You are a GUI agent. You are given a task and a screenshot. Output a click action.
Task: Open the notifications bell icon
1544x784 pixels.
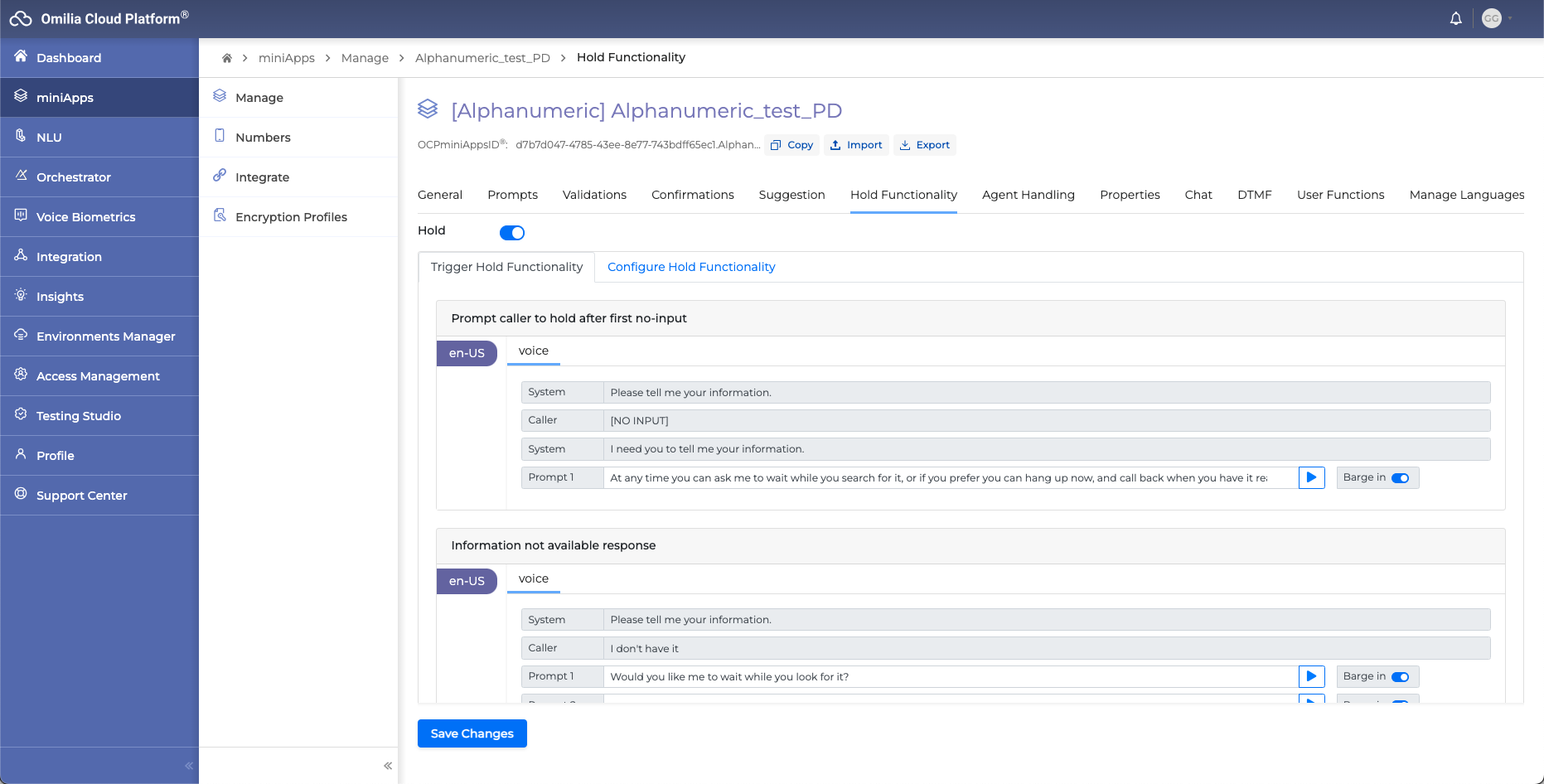pos(1455,18)
